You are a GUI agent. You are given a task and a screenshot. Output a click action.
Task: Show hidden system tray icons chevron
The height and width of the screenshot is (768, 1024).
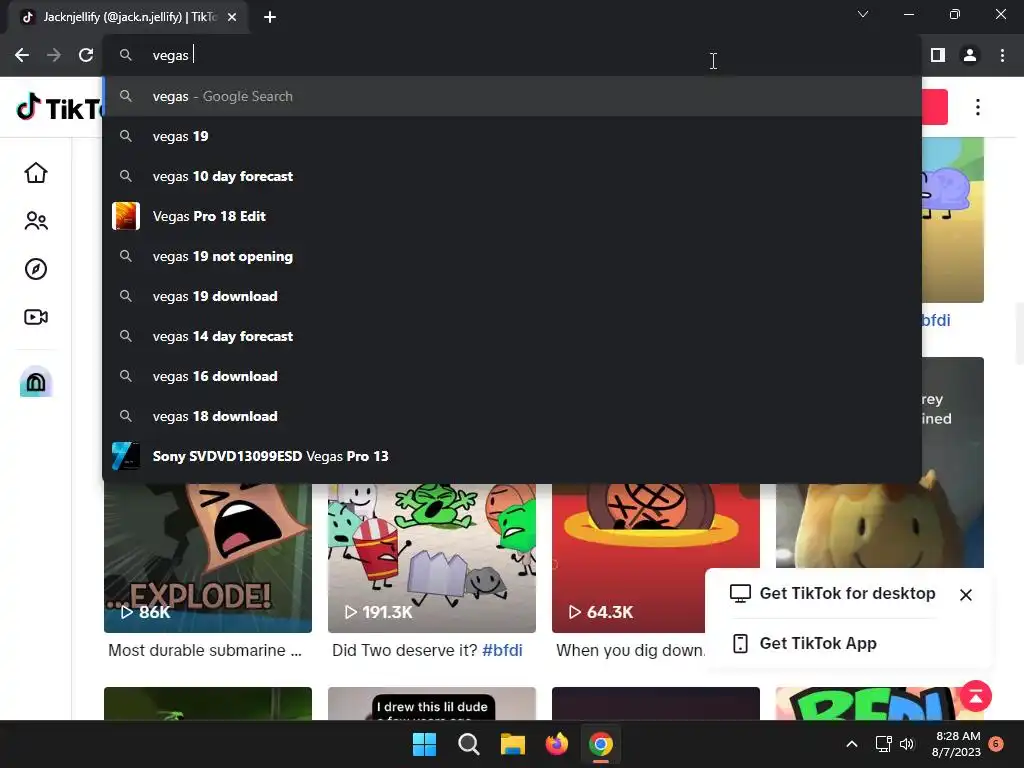(852, 744)
